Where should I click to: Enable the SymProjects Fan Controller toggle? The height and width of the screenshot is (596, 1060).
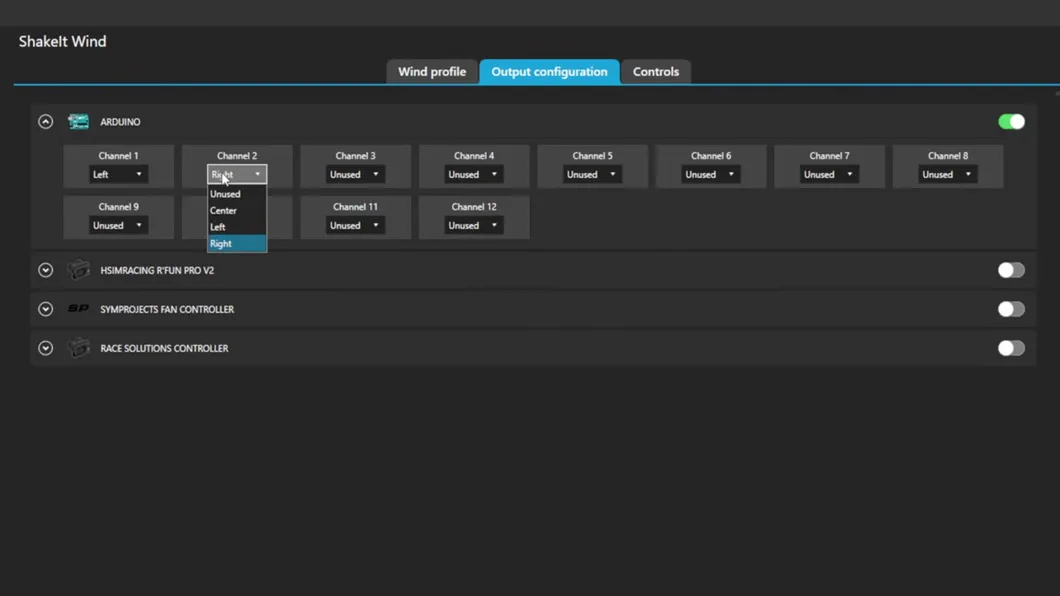[1011, 309]
